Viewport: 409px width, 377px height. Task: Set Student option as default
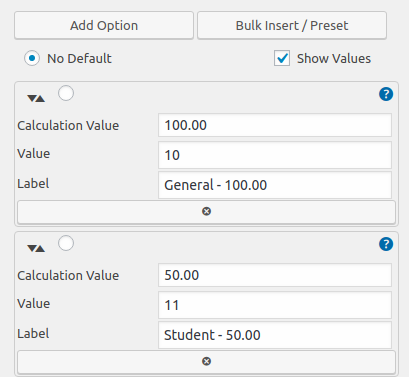coord(66,243)
